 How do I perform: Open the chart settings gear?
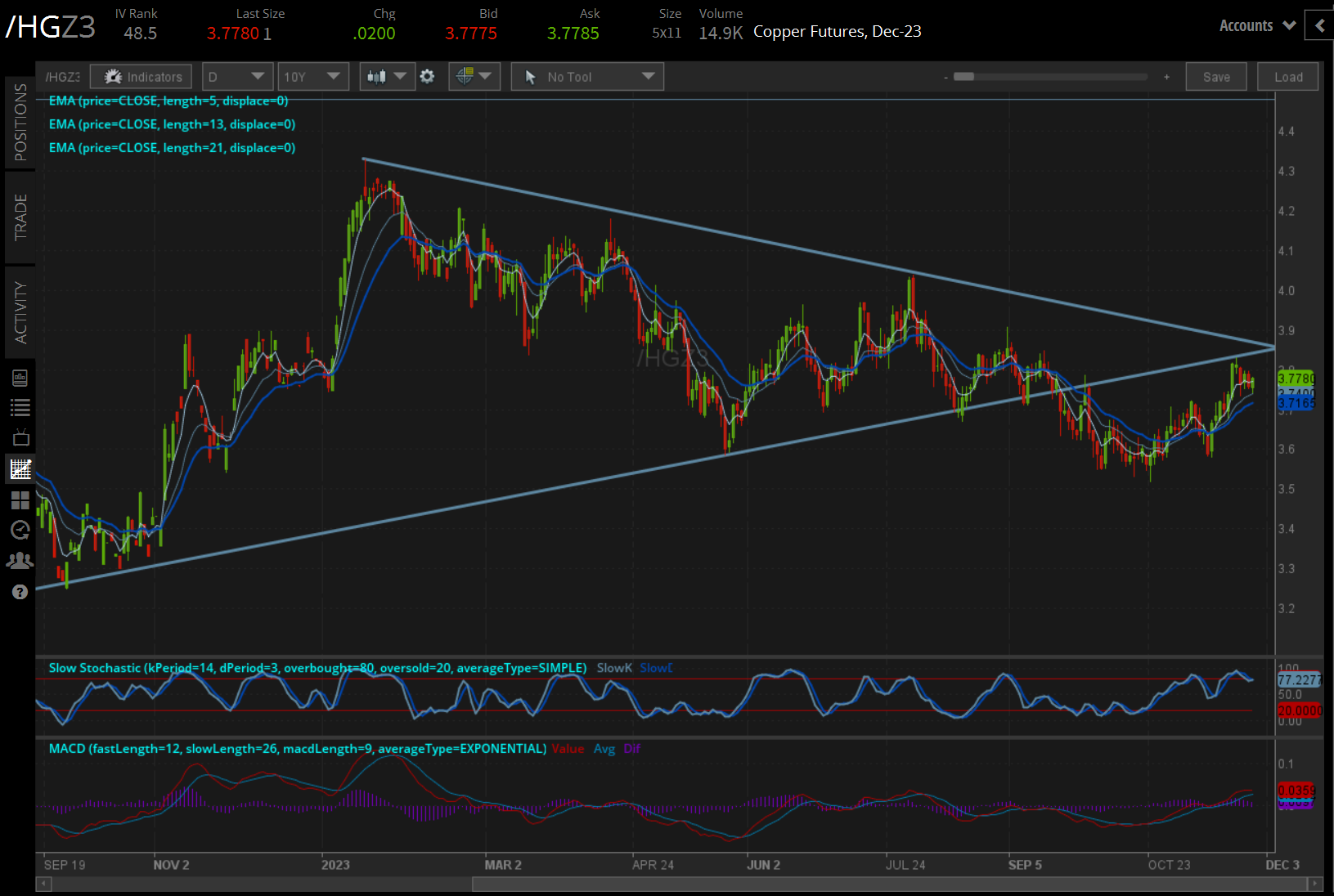click(427, 77)
